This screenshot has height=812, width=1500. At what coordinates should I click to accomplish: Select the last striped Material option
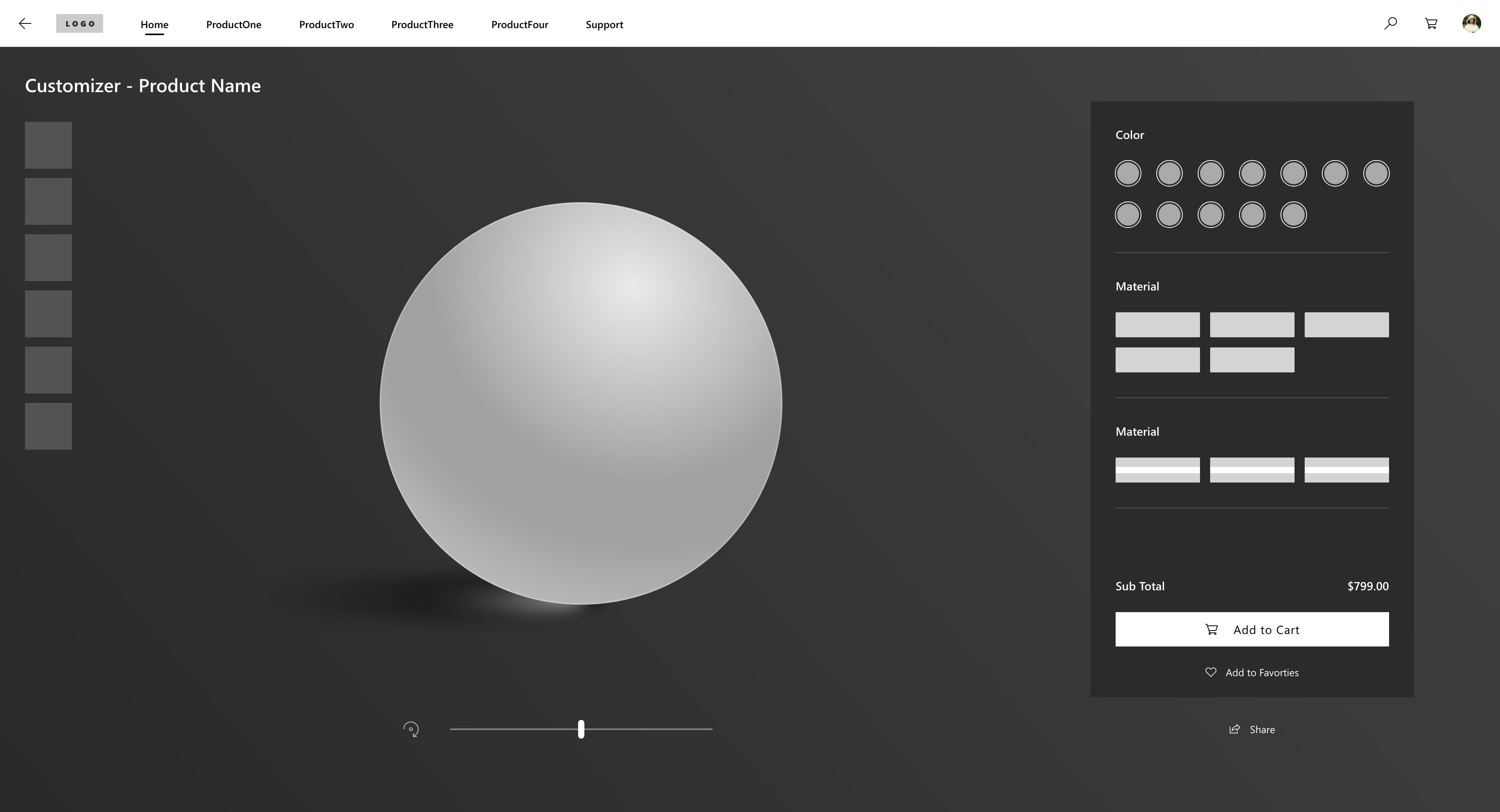[x=1346, y=470]
